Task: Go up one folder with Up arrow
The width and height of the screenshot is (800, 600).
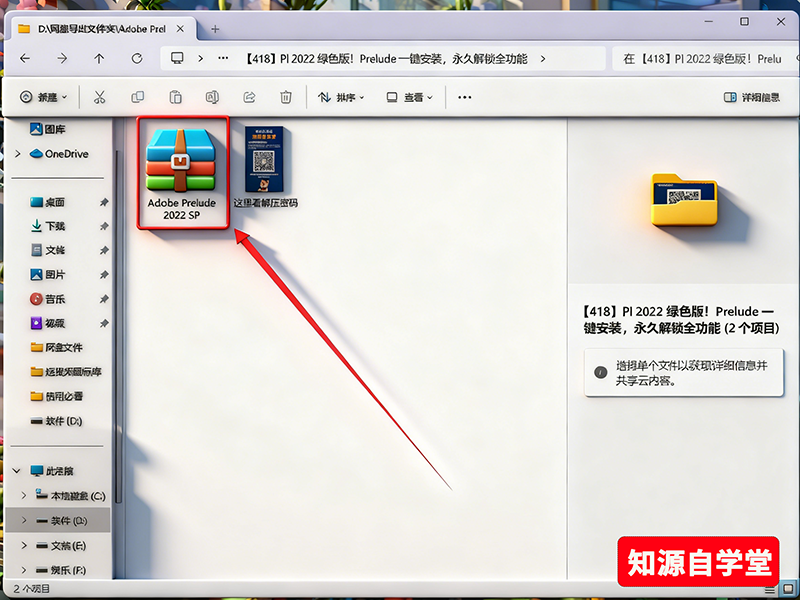Action: (99, 59)
